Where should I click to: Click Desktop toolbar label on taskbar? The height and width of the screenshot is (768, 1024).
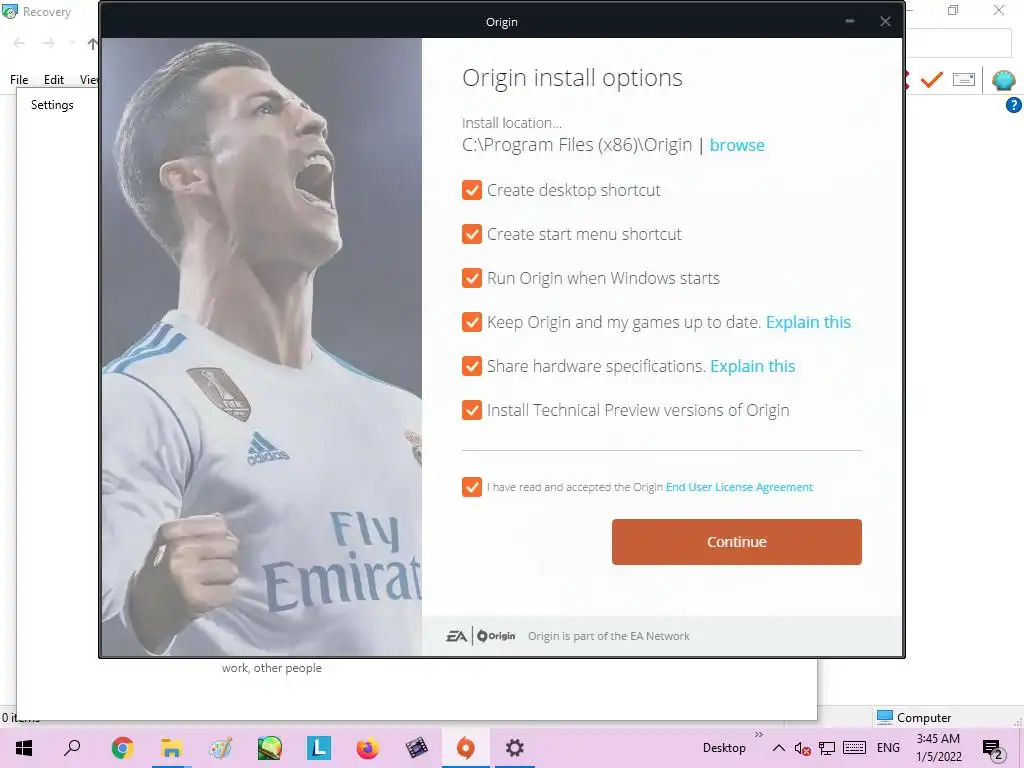(724, 748)
